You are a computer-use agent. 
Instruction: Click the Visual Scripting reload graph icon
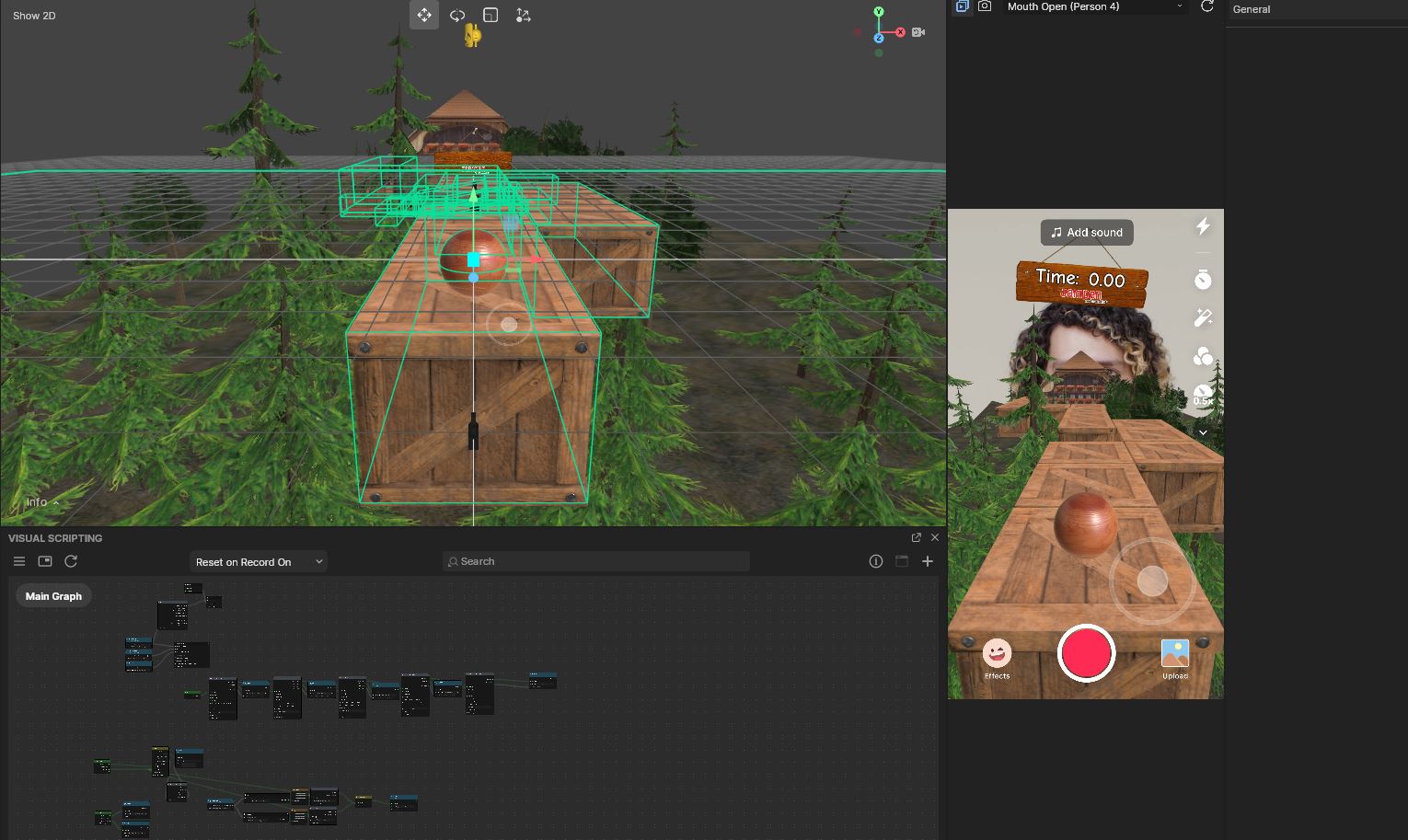71,561
